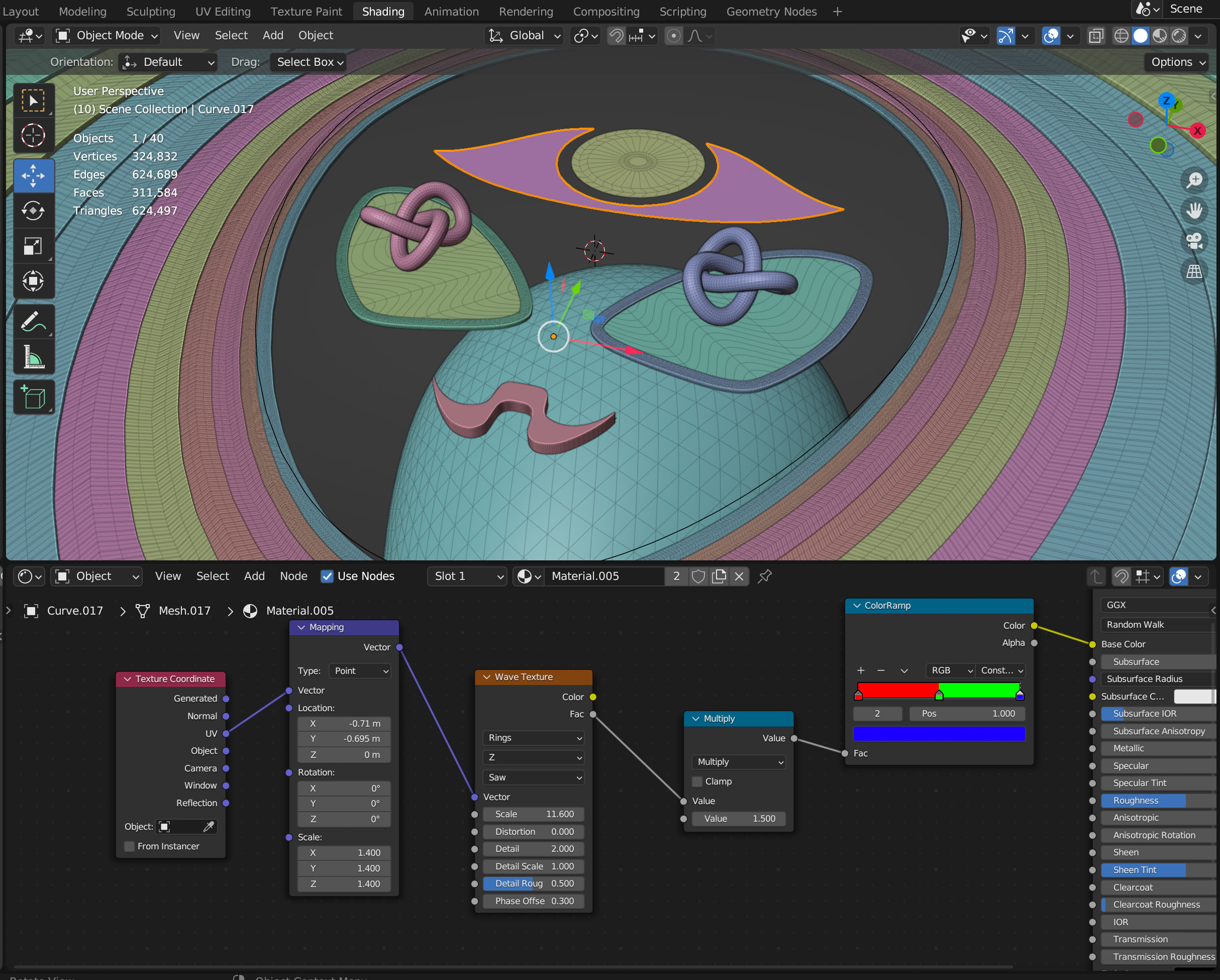This screenshot has width=1220, height=980.
Task: Toggle fake user shield icon
Action: pyautogui.click(x=698, y=576)
